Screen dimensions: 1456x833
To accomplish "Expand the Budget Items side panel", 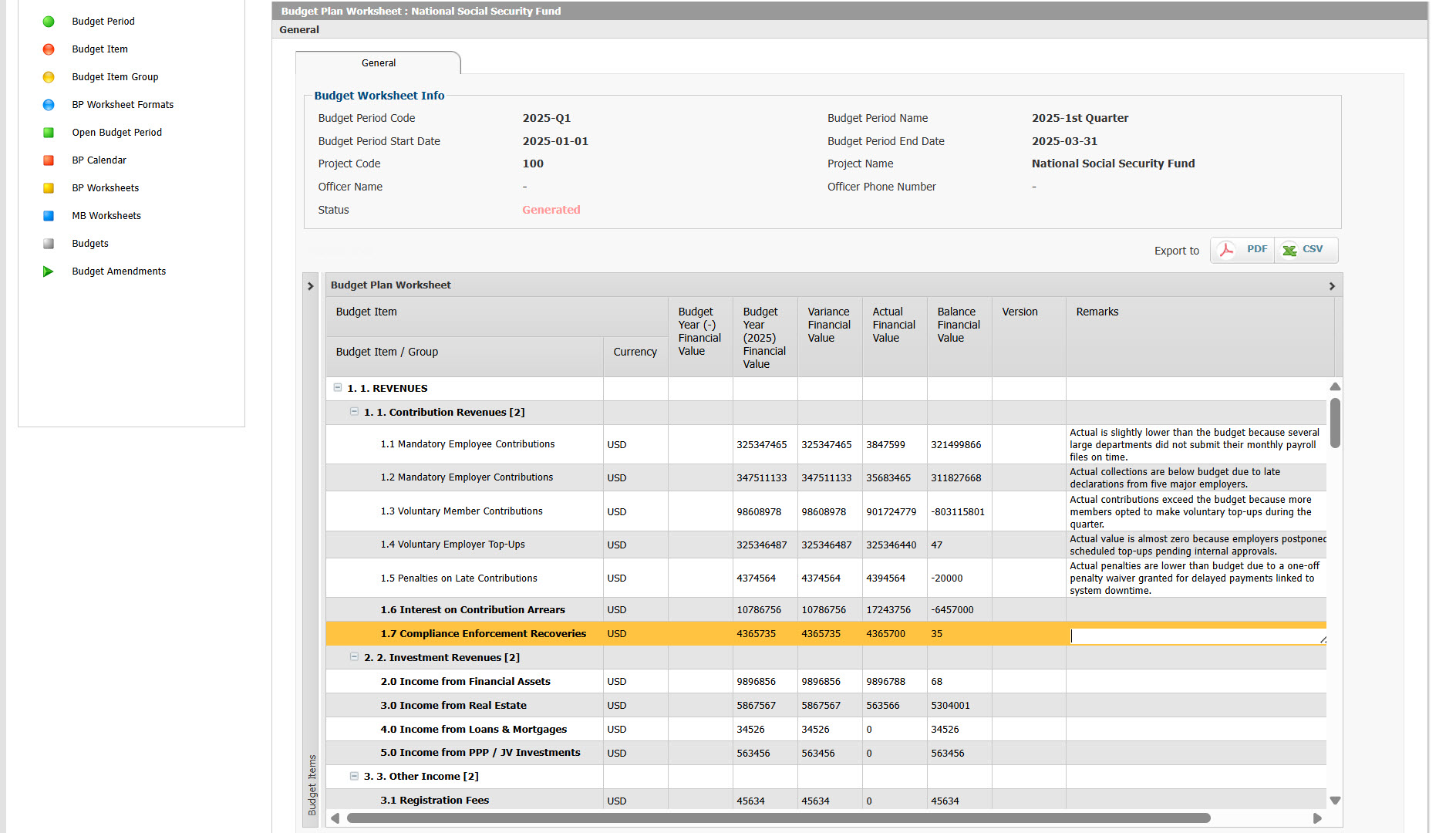I will [311, 286].
